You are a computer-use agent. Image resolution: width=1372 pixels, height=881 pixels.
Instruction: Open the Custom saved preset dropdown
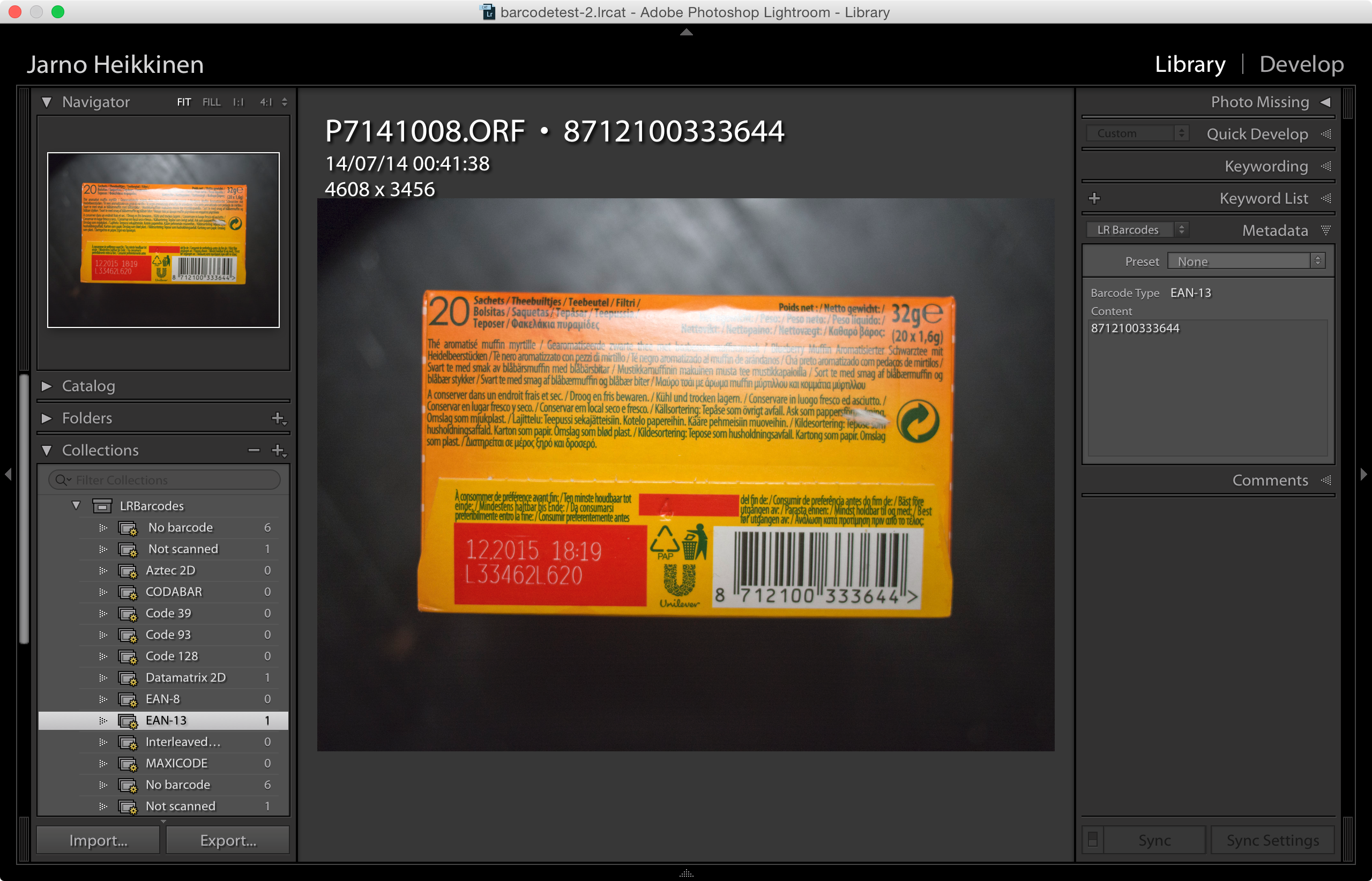coord(1137,133)
